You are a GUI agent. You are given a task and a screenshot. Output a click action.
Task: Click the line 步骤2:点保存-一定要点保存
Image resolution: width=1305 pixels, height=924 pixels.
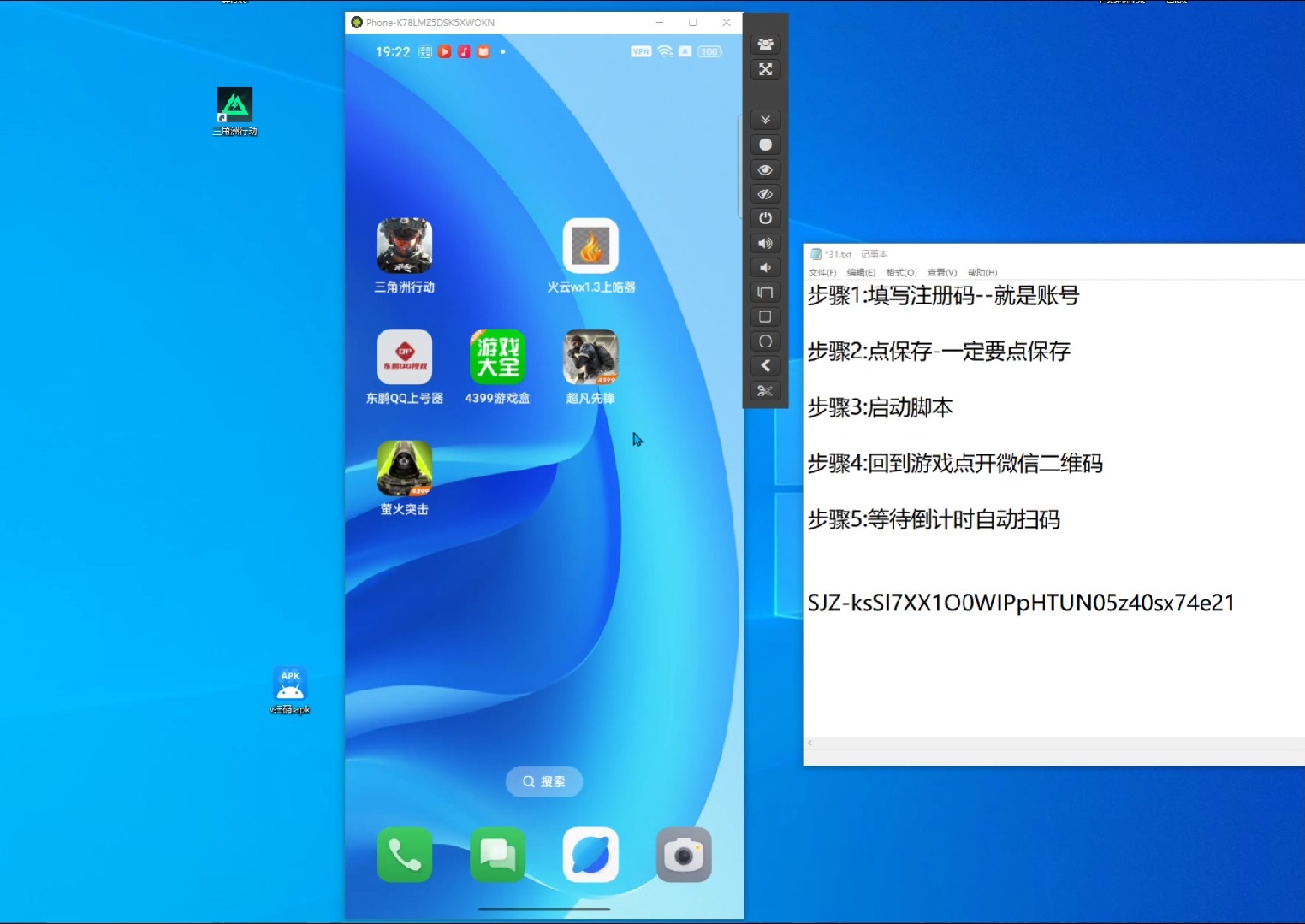click(x=939, y=352)
